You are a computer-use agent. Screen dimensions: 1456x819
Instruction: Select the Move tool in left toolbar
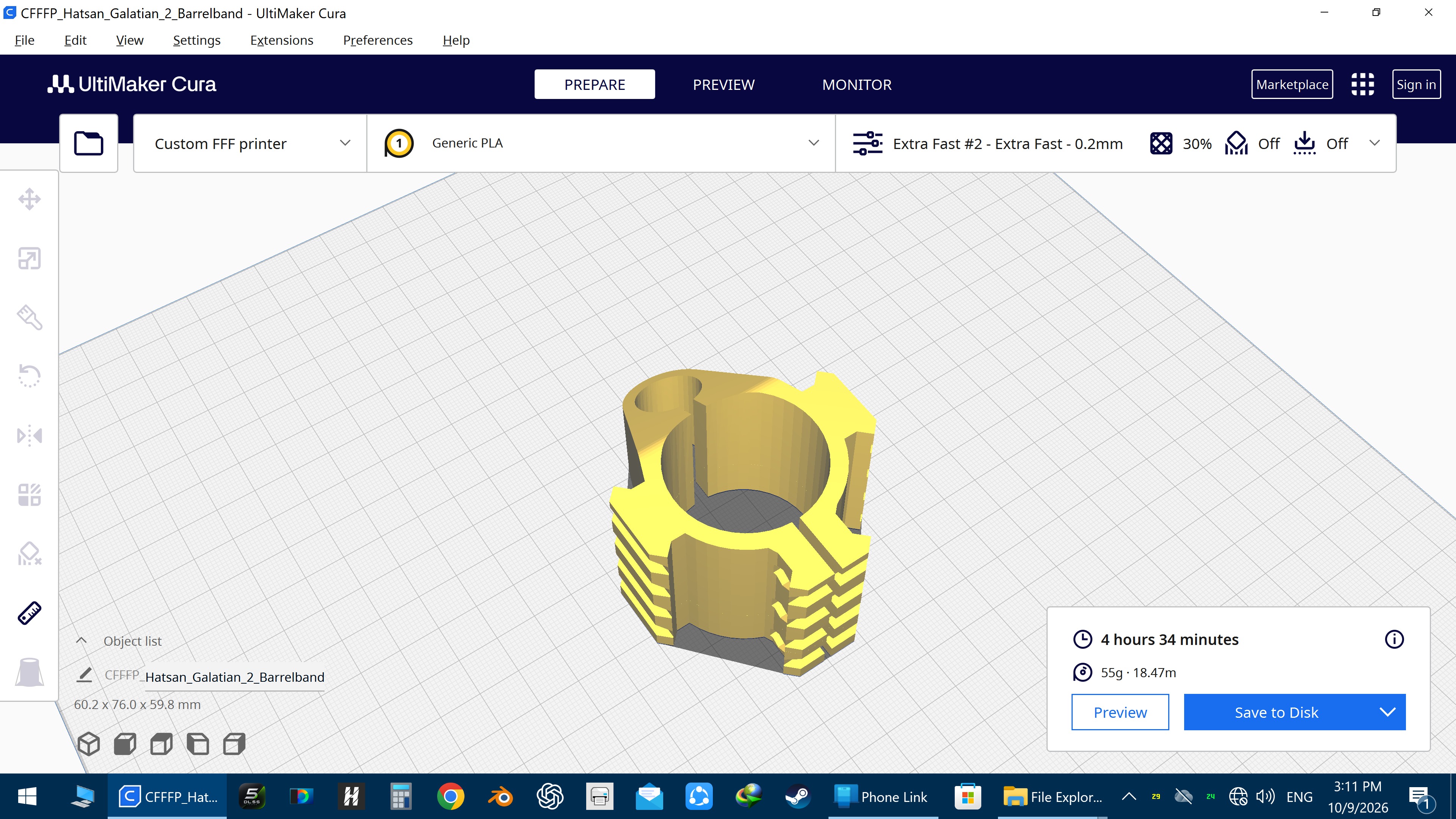pyautogui.click(x=30, y=199)
